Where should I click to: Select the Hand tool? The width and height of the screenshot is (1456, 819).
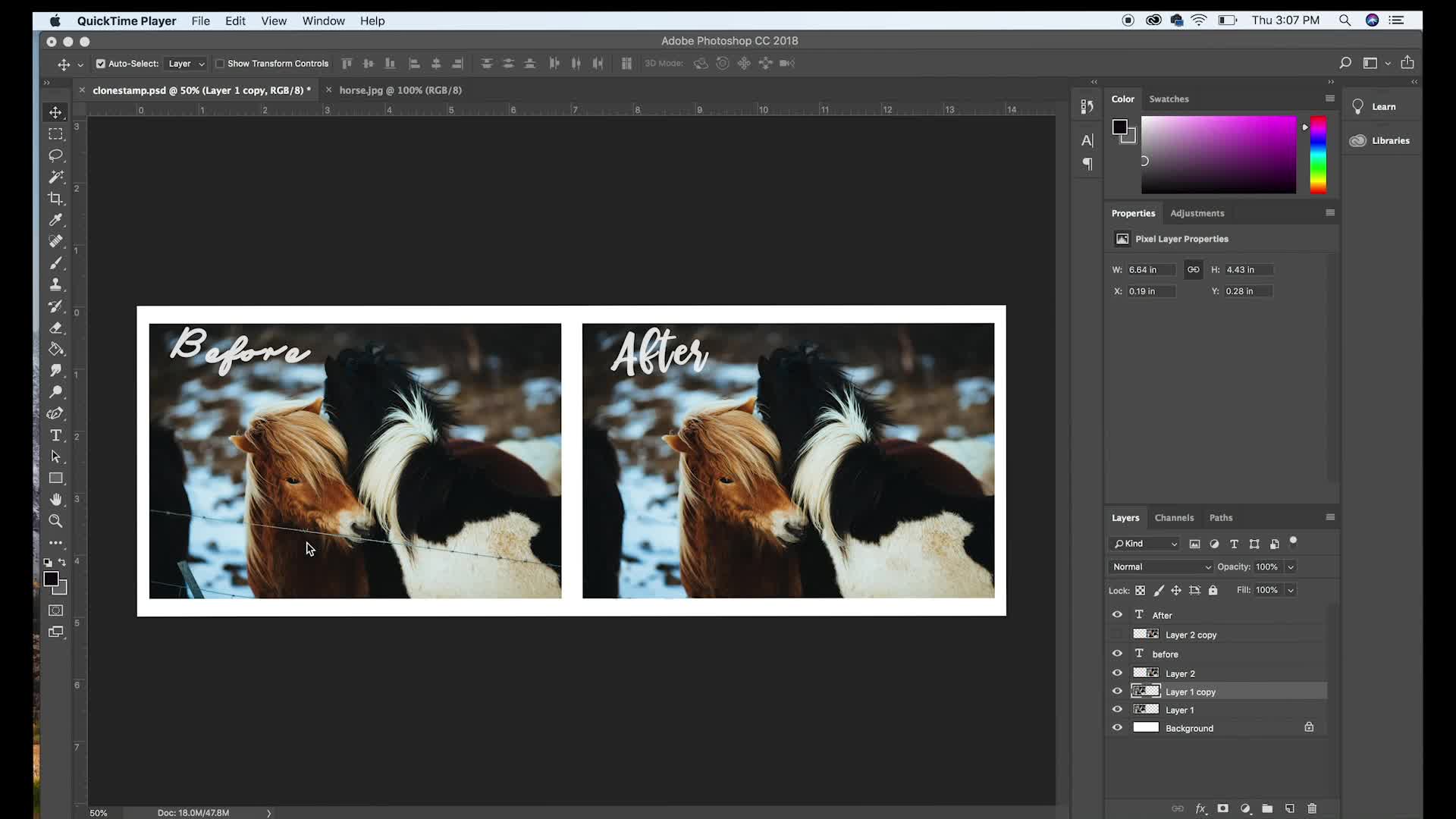55,500
